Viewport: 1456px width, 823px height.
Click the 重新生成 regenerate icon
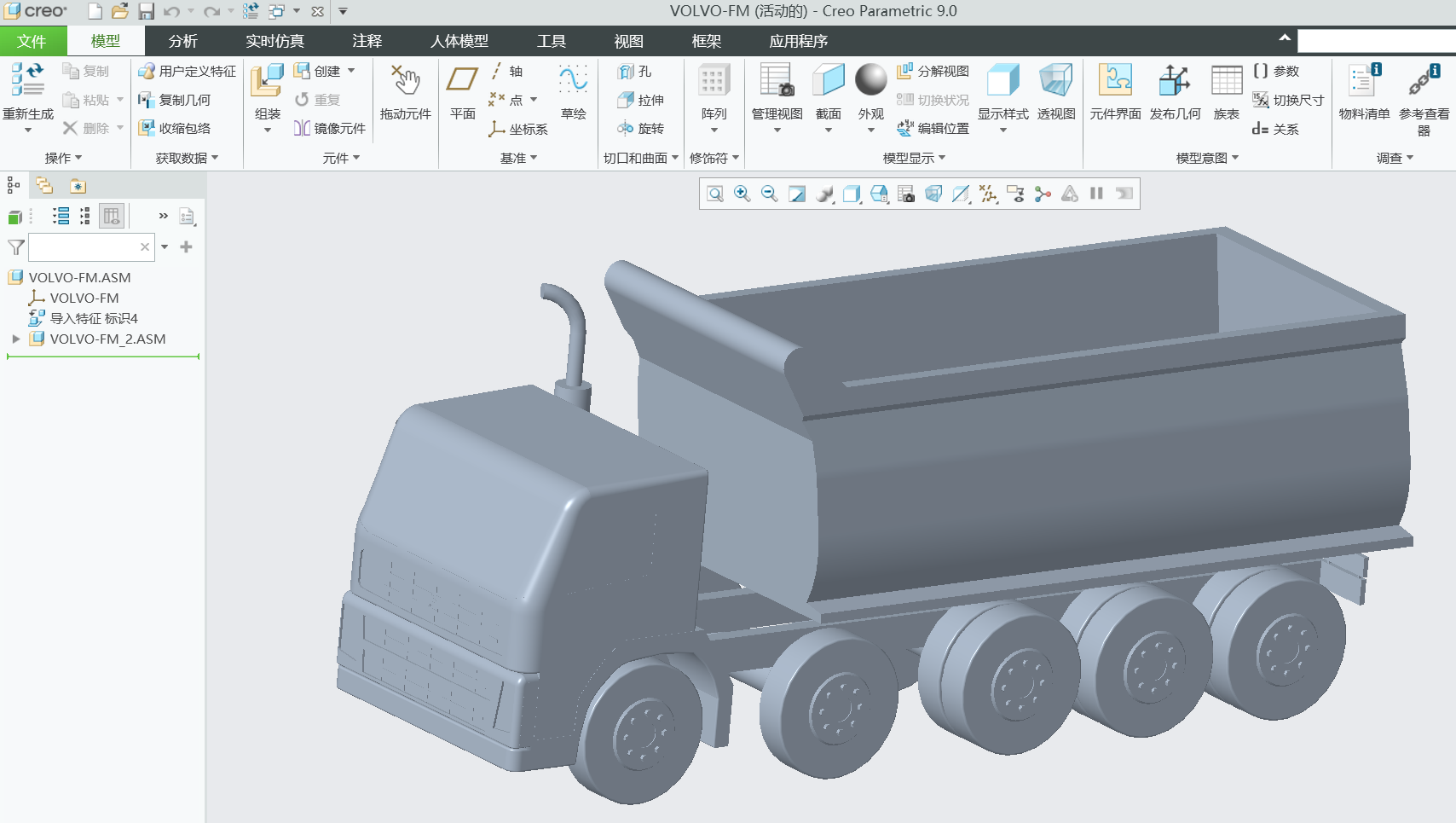28,79
